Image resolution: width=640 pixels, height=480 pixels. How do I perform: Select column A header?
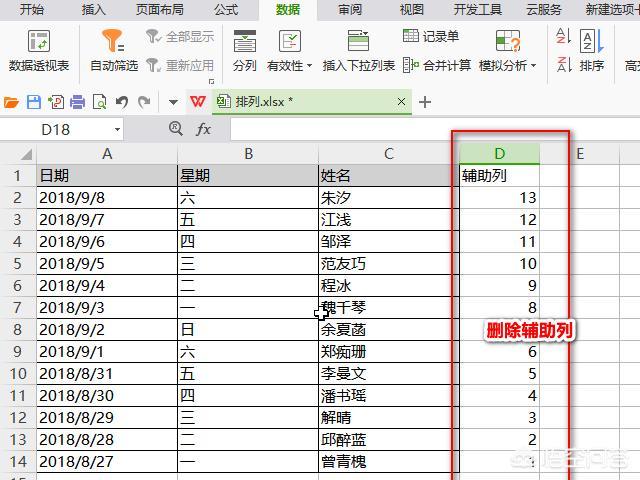coord(107,154)
